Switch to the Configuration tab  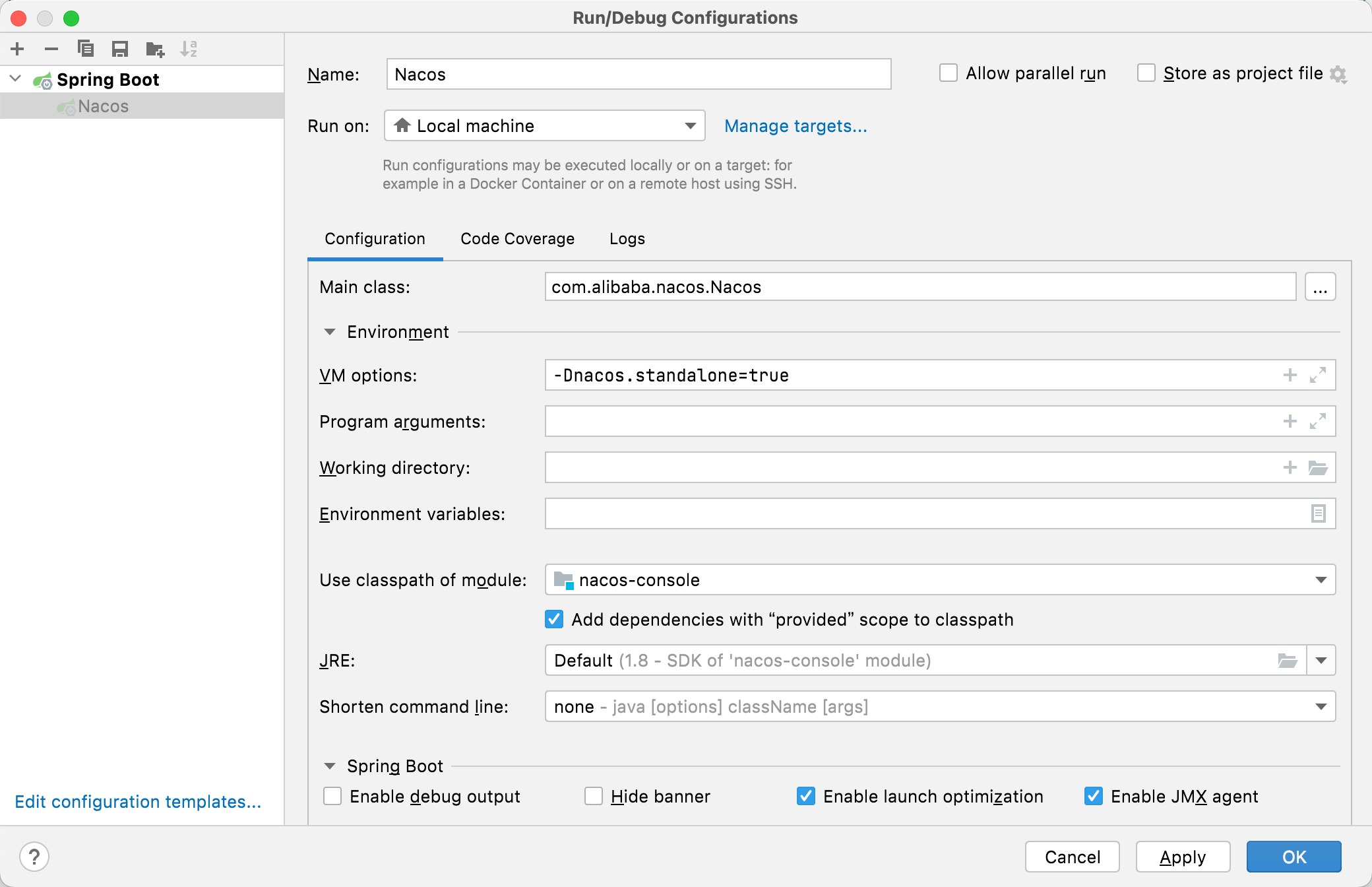pyautogui.click(x=375, y=239)
